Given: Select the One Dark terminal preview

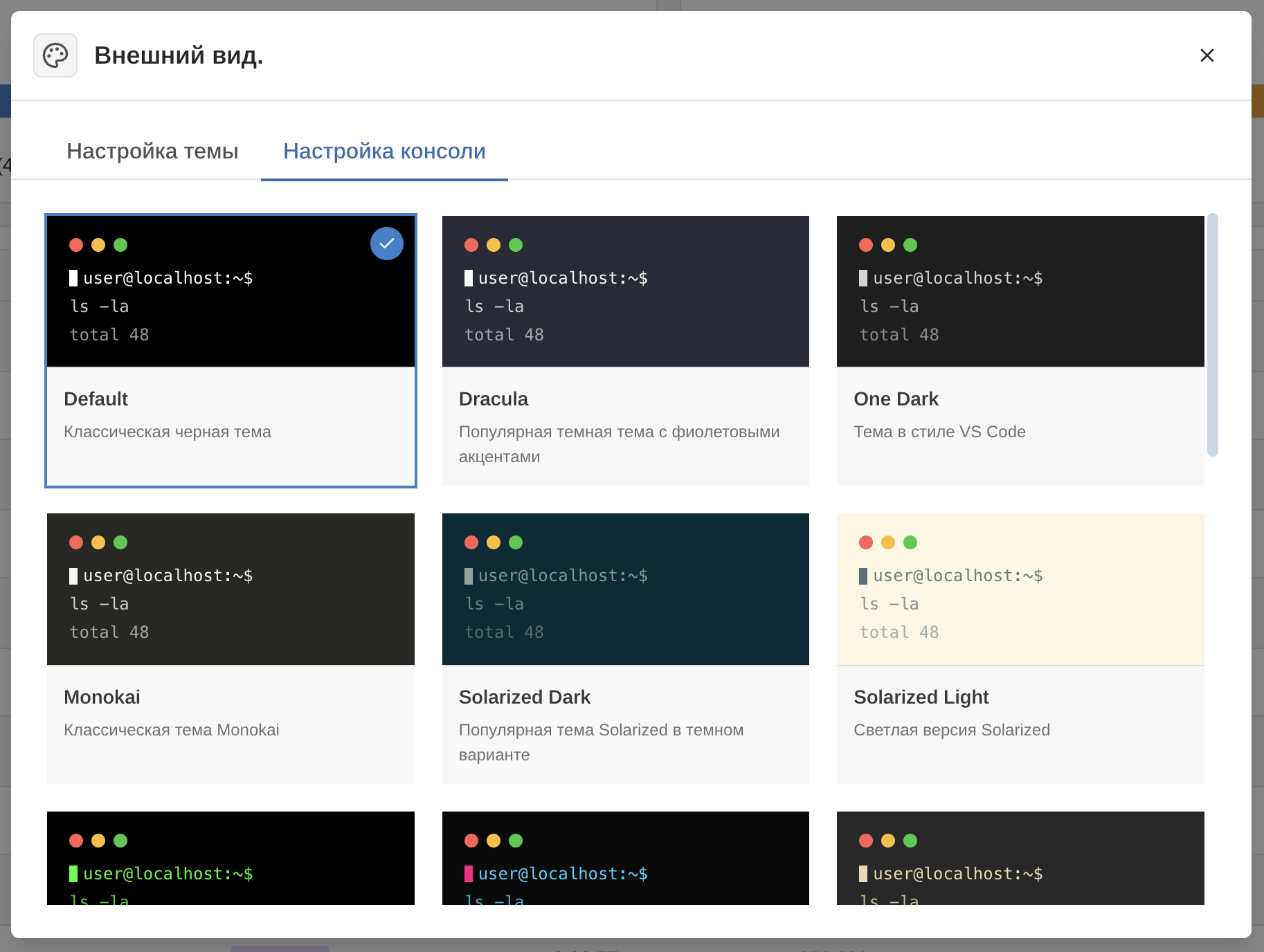Looking at the screenshot, I should click(x=1020, y=291).
